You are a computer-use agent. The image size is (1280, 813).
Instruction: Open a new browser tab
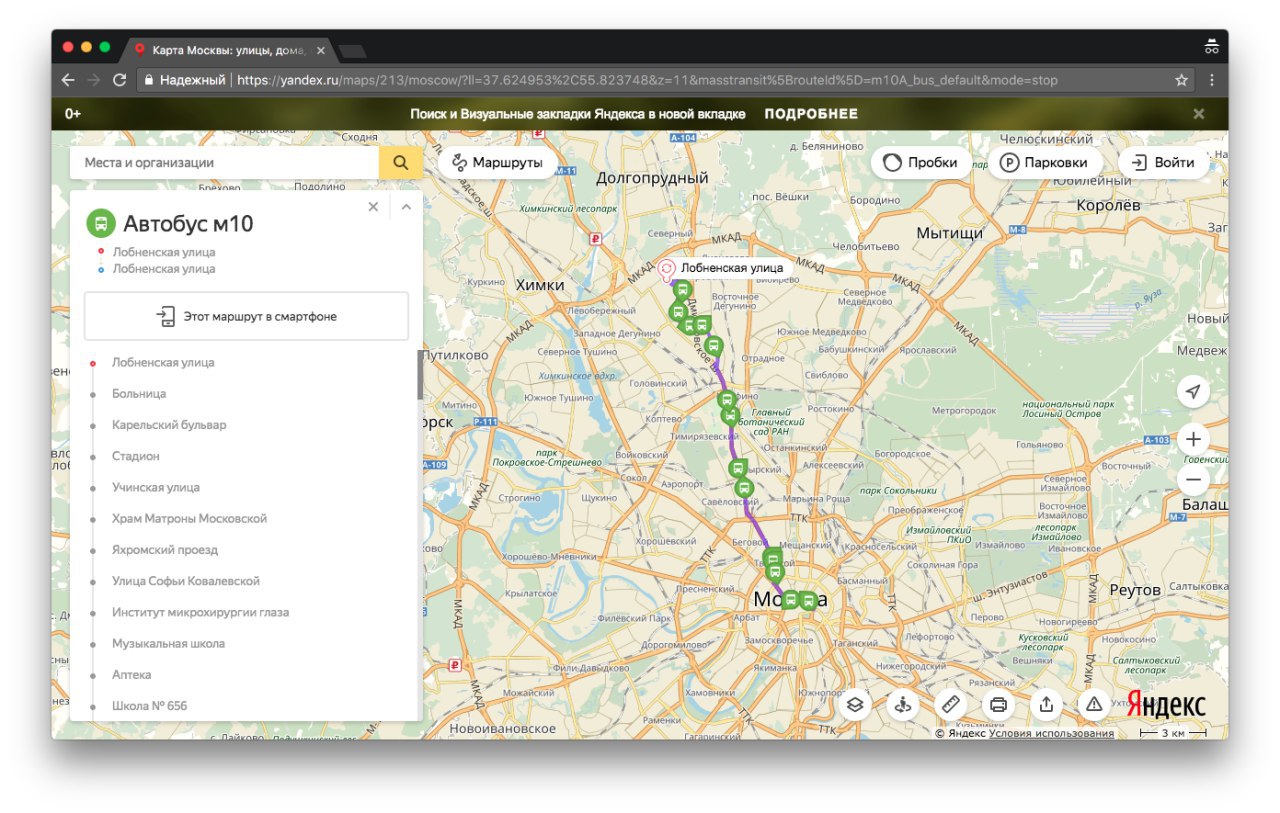pos(352,50)
